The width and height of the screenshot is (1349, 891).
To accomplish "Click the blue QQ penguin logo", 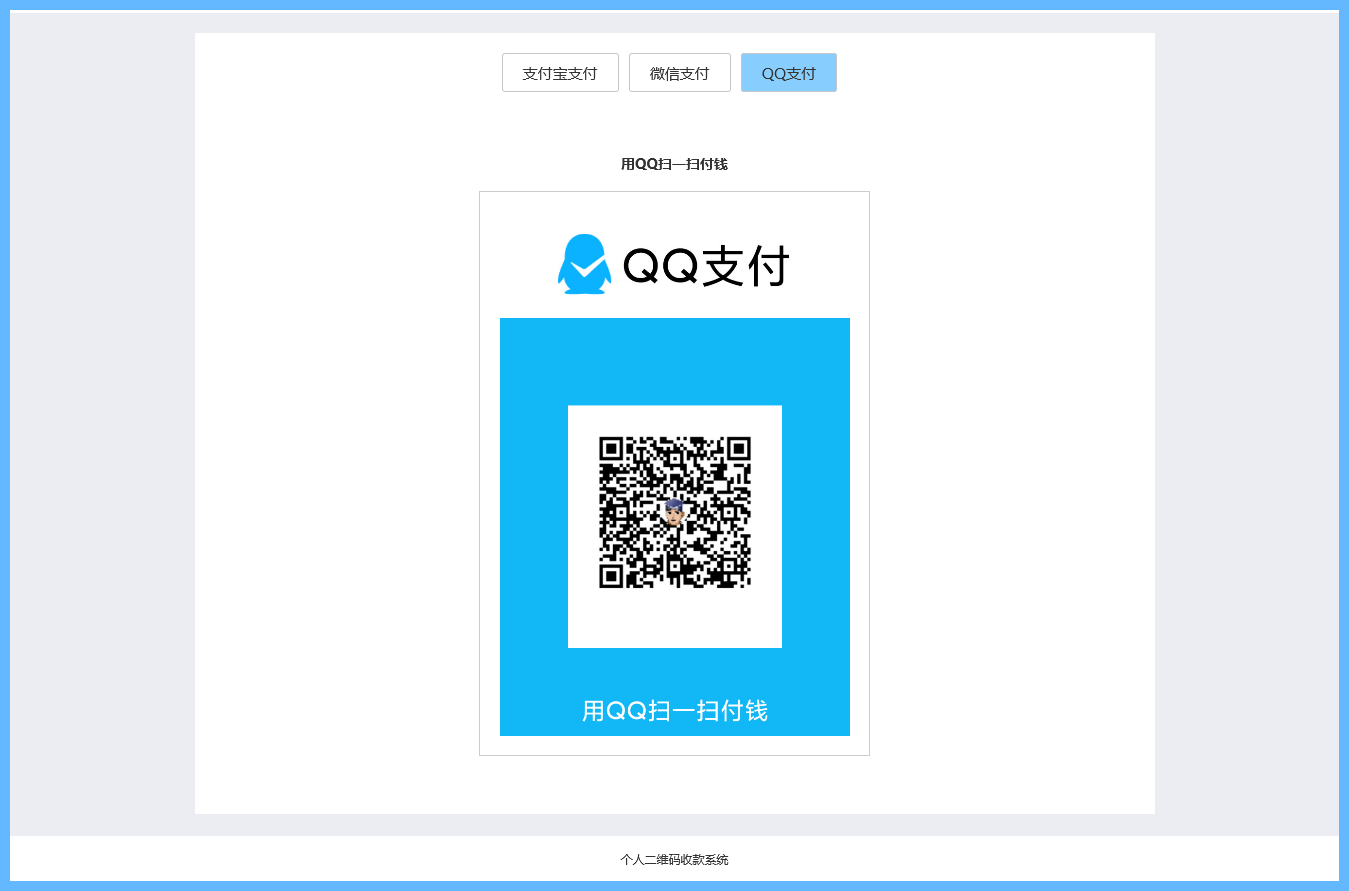I will pos(584,264).
